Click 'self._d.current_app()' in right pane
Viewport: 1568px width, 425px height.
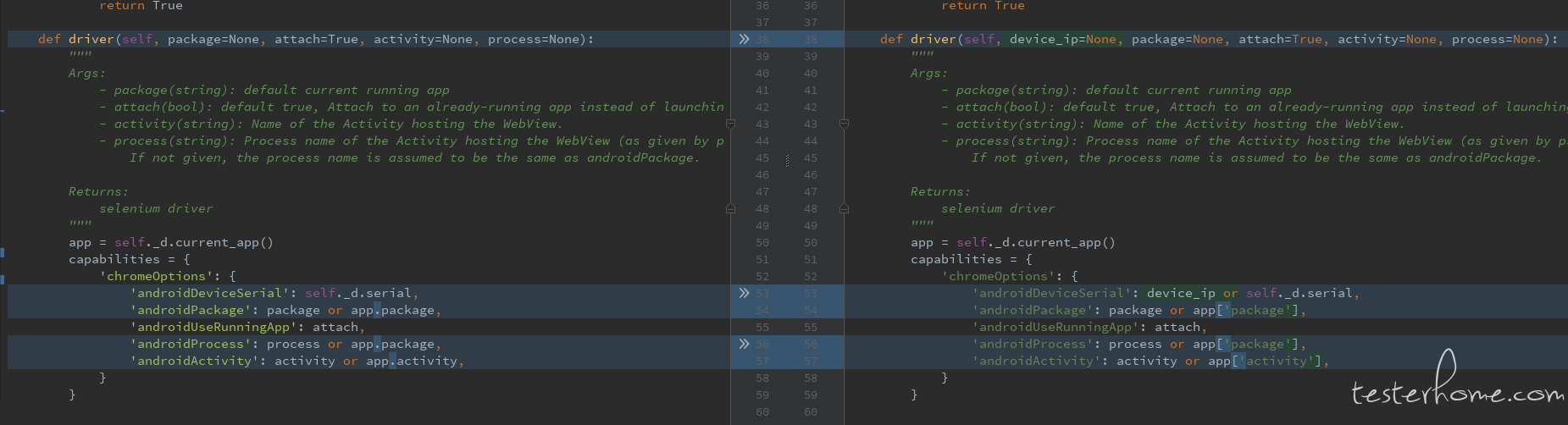[x=1036, y=242]
